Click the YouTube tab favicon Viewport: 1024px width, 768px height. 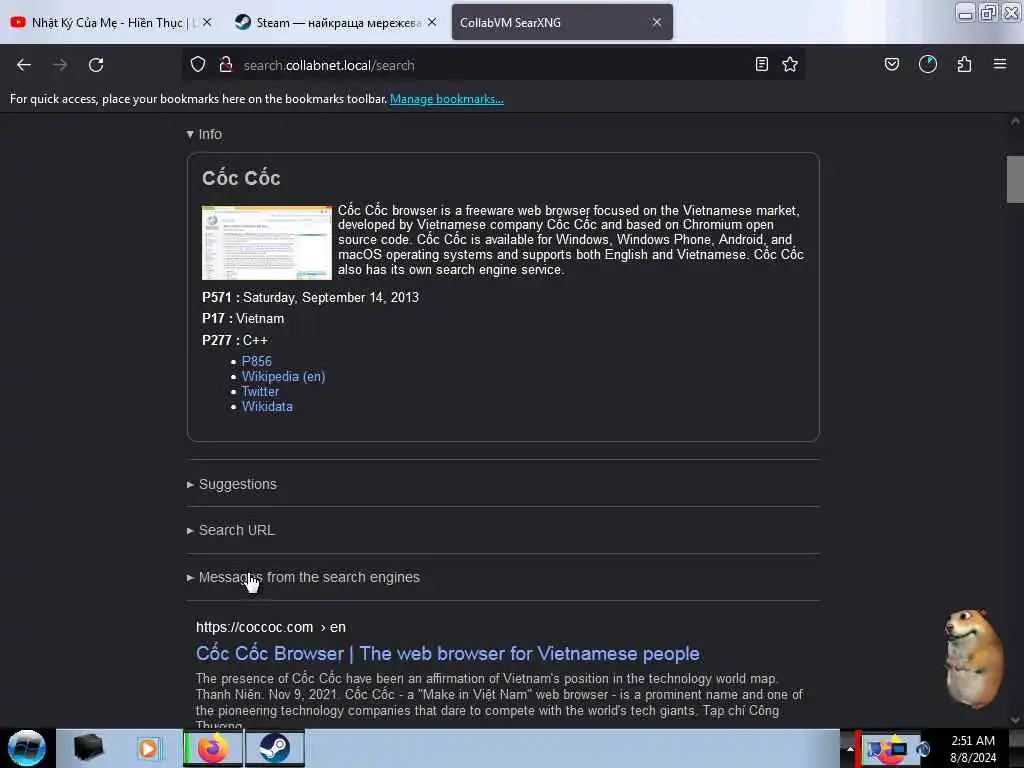pyautogui.click(x=18, y=22)
